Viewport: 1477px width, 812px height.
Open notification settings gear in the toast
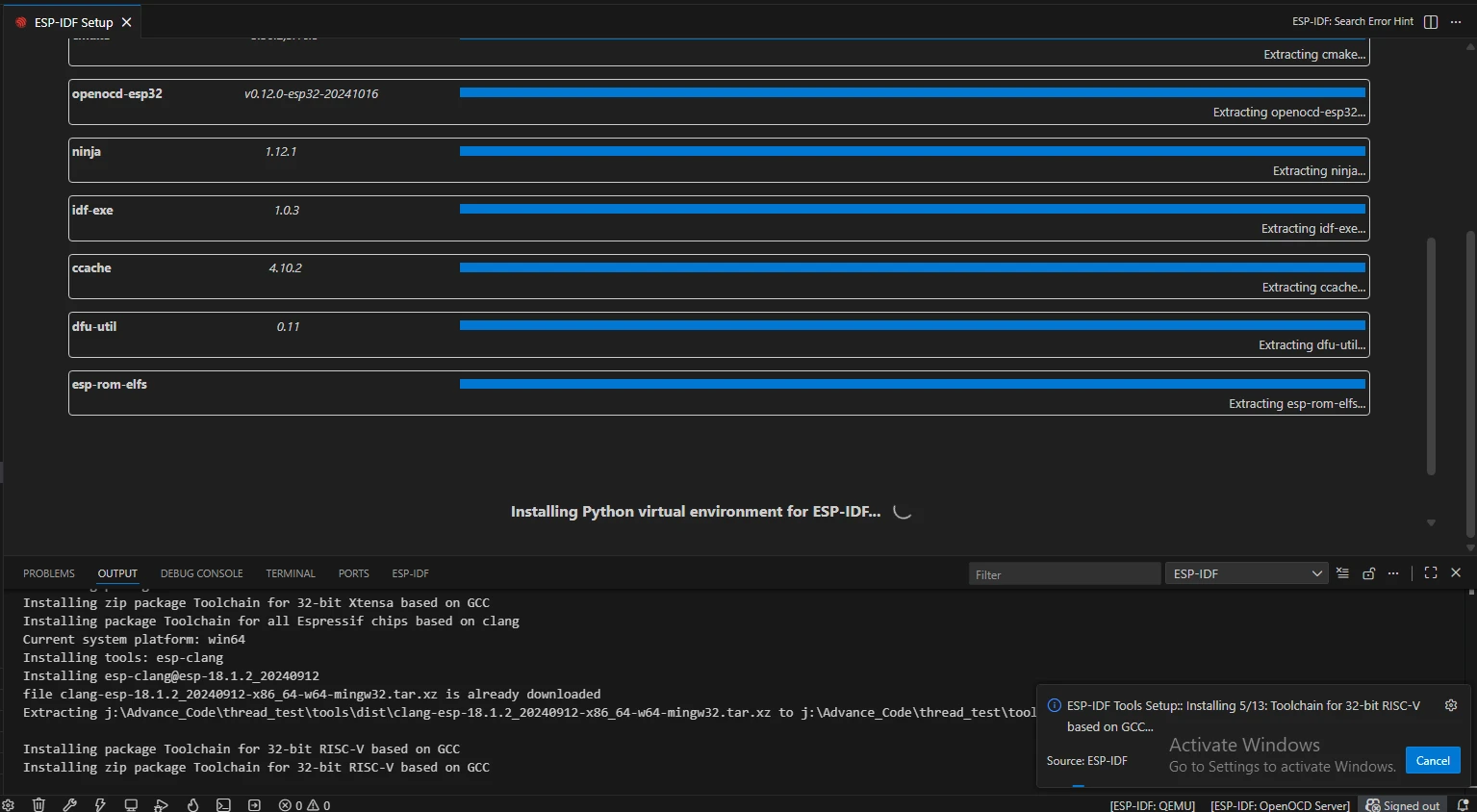coord(1450,705)
